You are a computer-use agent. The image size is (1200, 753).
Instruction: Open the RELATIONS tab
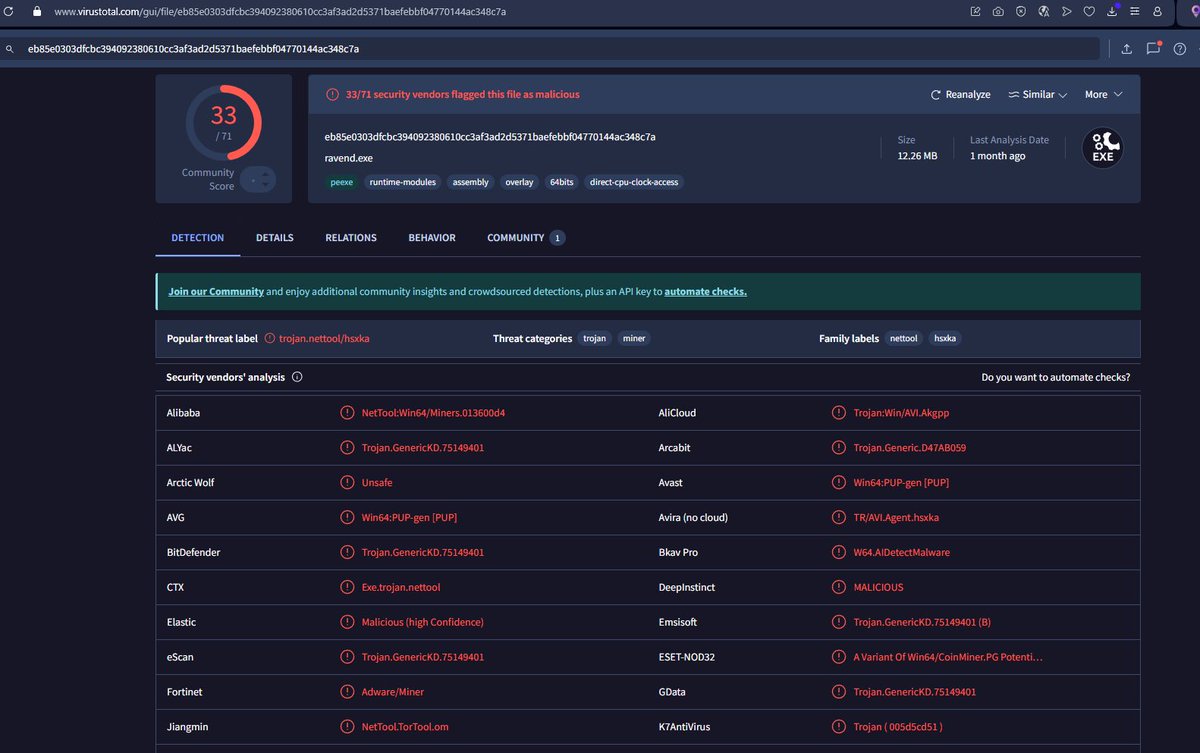351,238
